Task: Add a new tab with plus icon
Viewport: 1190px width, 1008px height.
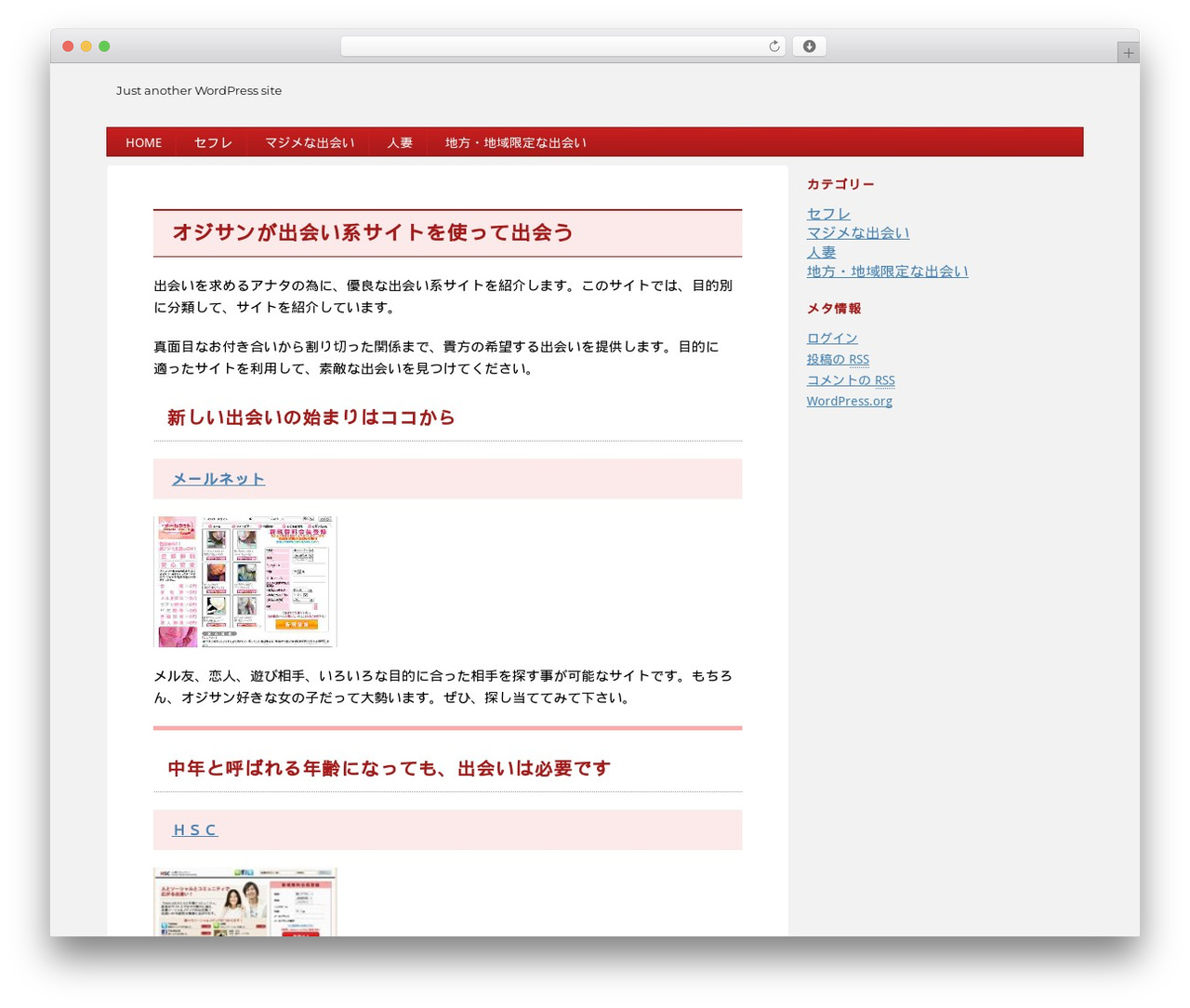Action: pyautogui.click(x=1128, y=53)
